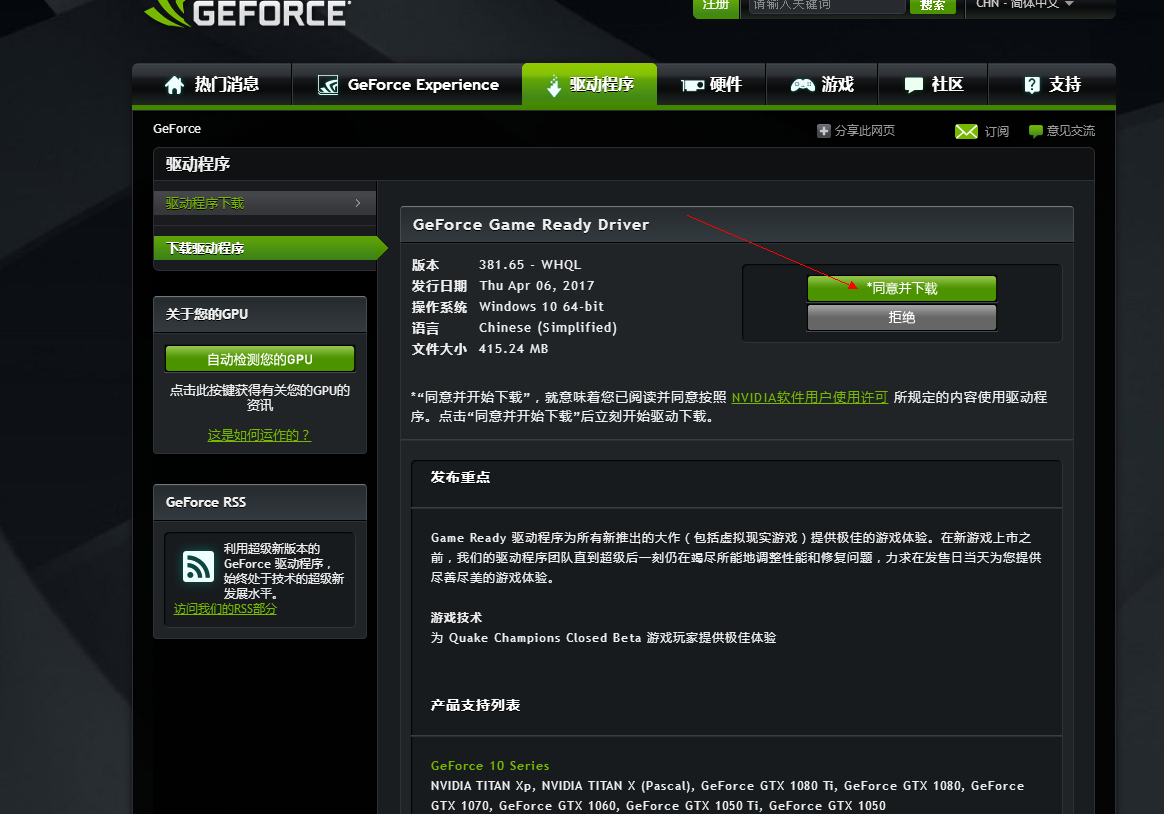Click the file size 415.24 MB

514,349
